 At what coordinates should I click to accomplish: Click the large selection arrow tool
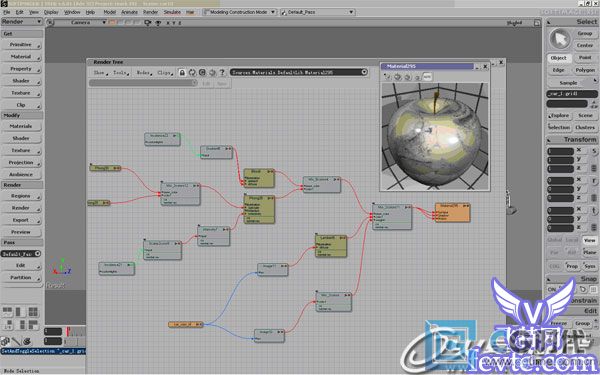[560, 39]
